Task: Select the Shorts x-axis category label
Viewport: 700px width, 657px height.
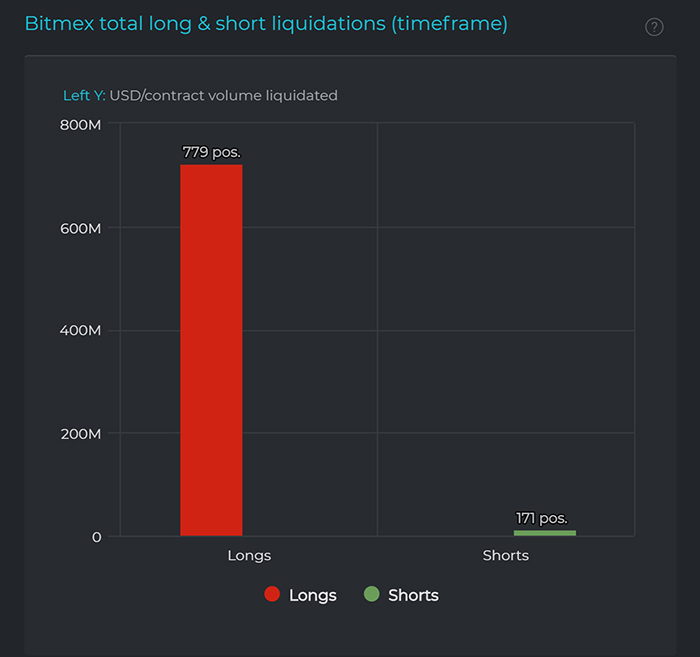Action: pyautogui.click(x=505, y=555)
